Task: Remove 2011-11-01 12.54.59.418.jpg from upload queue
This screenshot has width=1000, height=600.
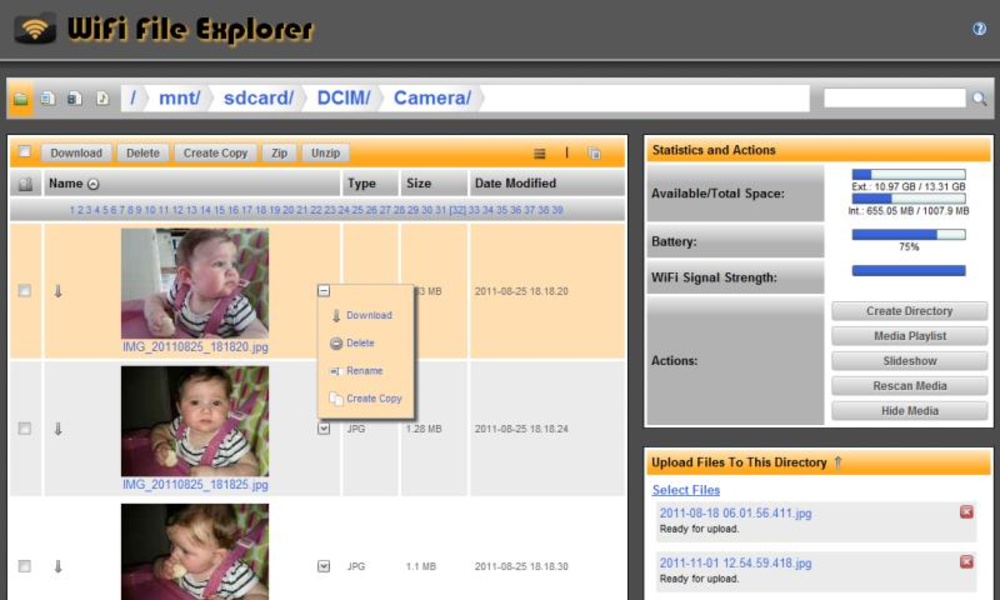Action: (x=966, y=562)
